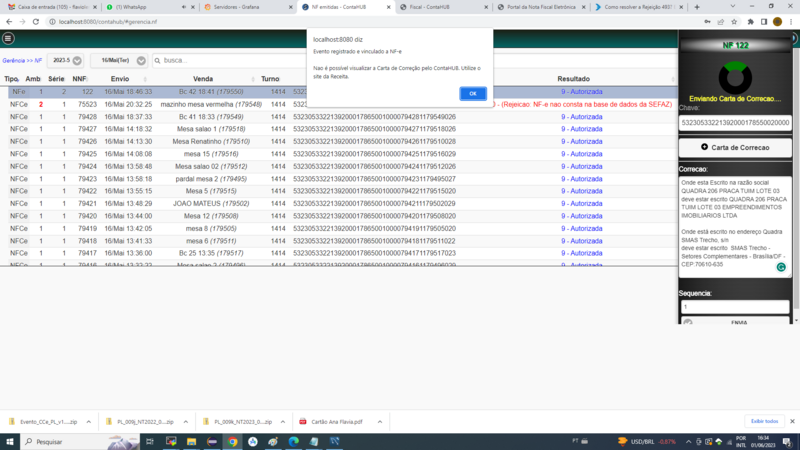Edit the Chave key input field
This screenshot has height=450, width=800.
tap(735, 122)
